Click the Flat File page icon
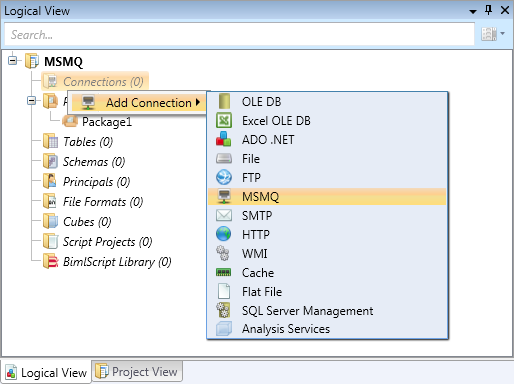This screenshot has width=514, height=384. 224,291
